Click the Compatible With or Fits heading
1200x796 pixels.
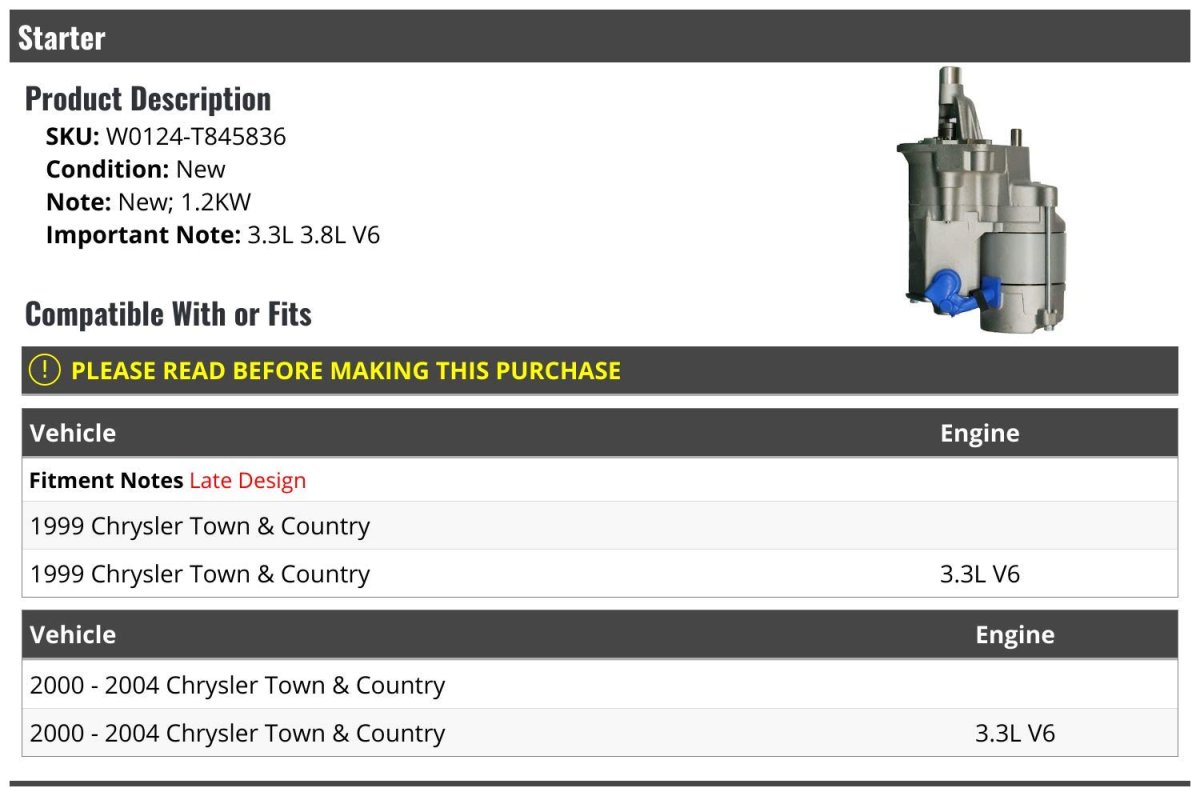click(168, 314)
